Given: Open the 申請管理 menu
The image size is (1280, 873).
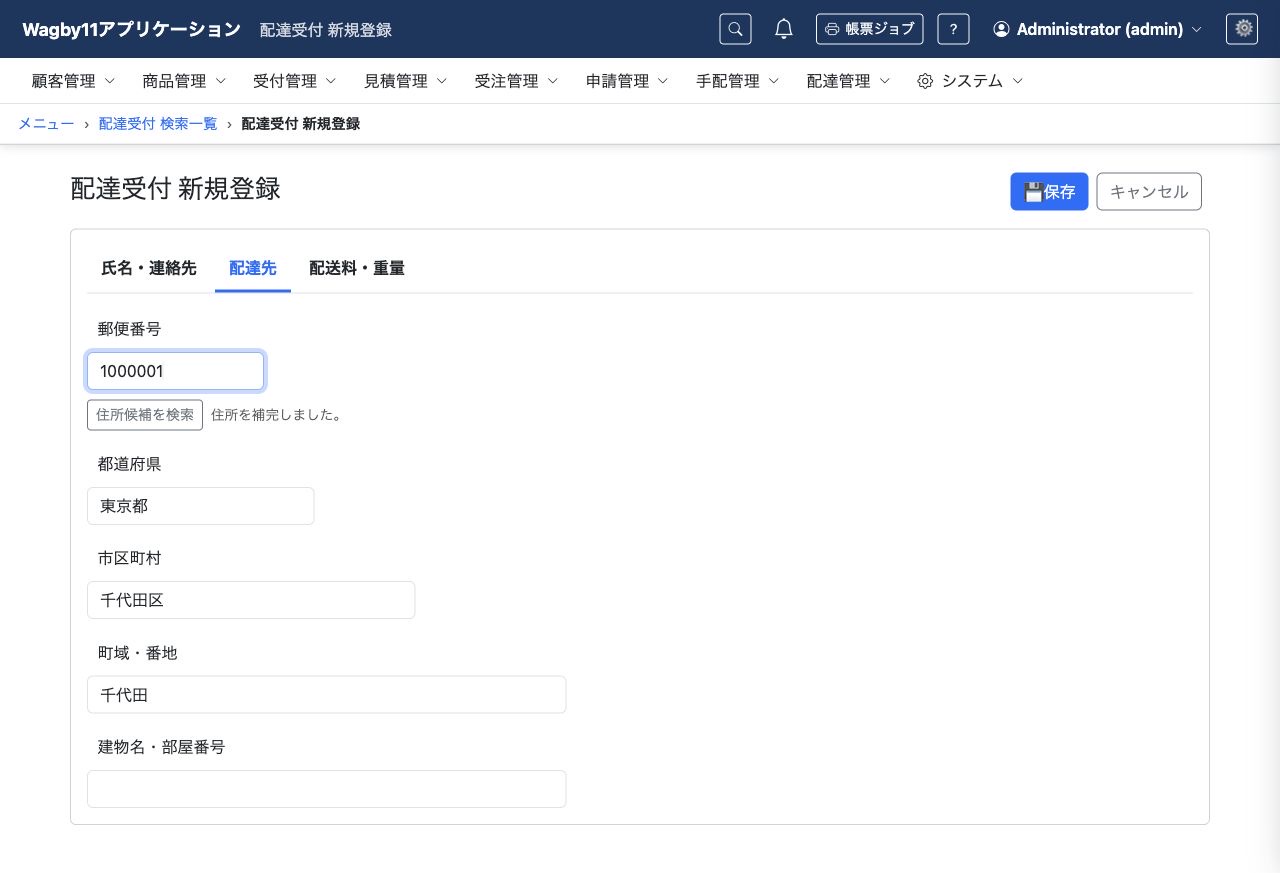Looking at the screenshot, I should (x=627, y=81).
